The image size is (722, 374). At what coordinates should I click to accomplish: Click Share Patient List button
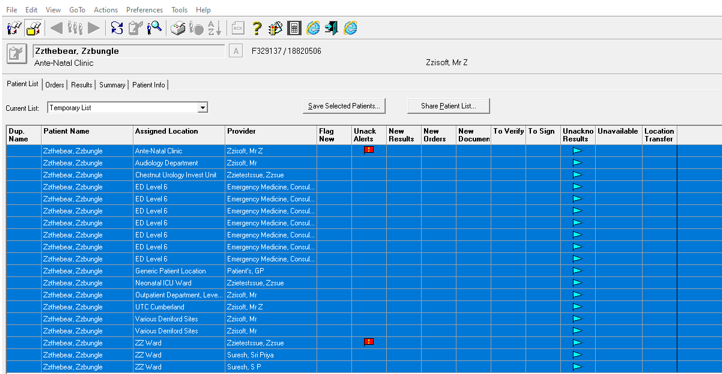point(448,106)
